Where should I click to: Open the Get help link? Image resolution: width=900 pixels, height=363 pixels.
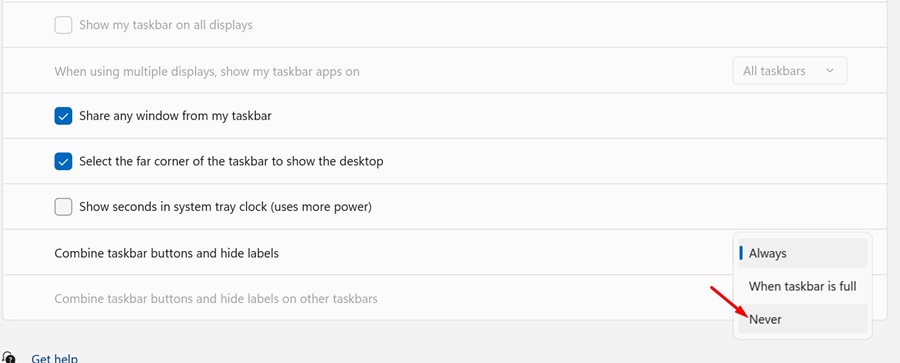coord(55,358)
